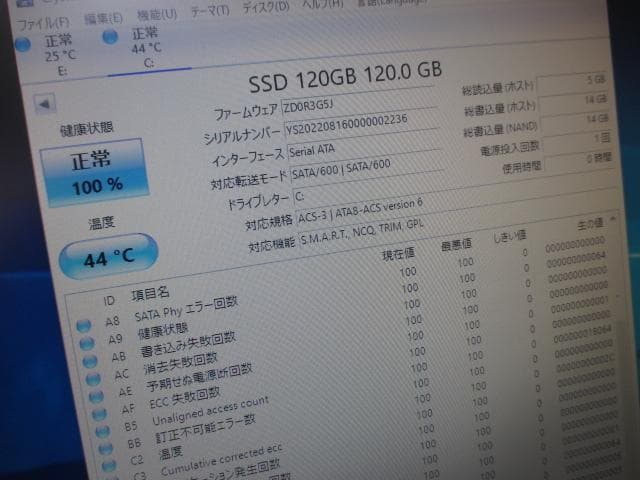Open the ファイル(F) menu

point(43,24)
